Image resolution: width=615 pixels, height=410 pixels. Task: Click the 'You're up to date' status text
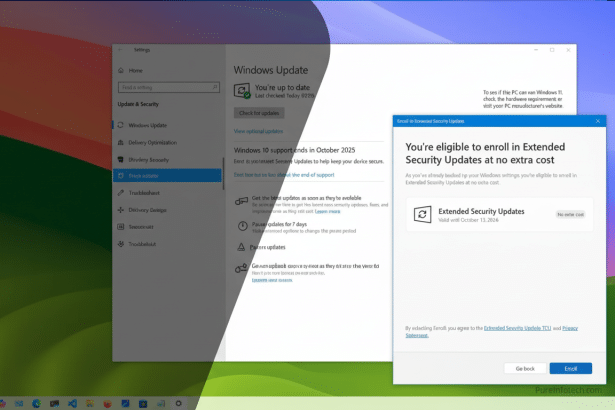point(282,87)
